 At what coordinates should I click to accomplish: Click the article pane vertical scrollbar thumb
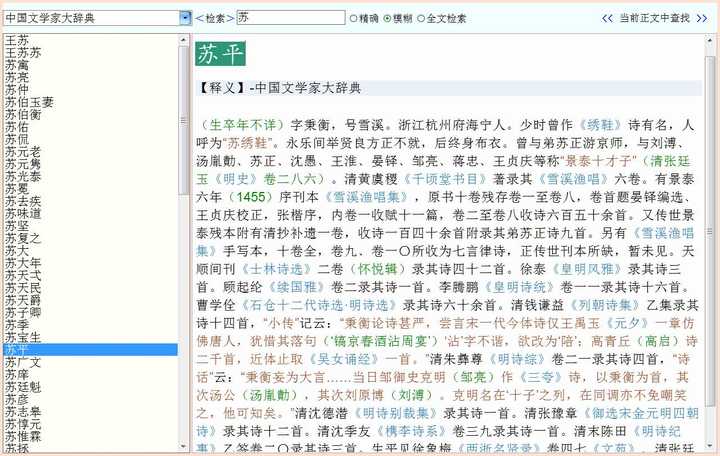(711, 233)
